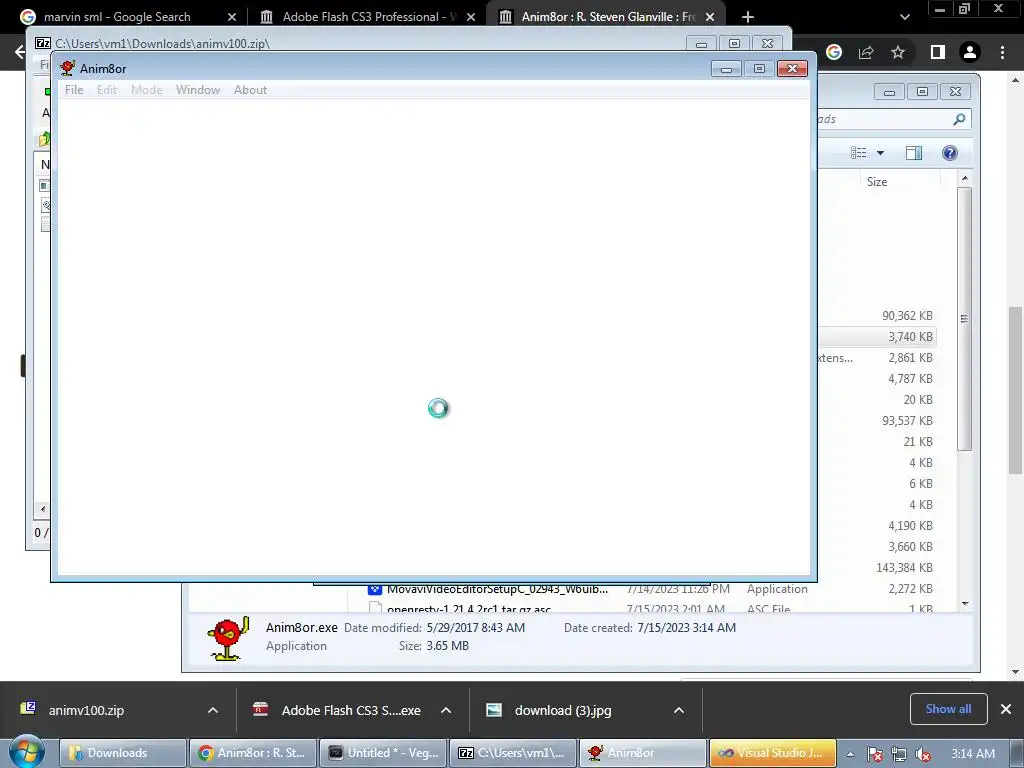Click the Anim8or title bar robin icon
1024x768 pixels.
[x=67, y=68]
